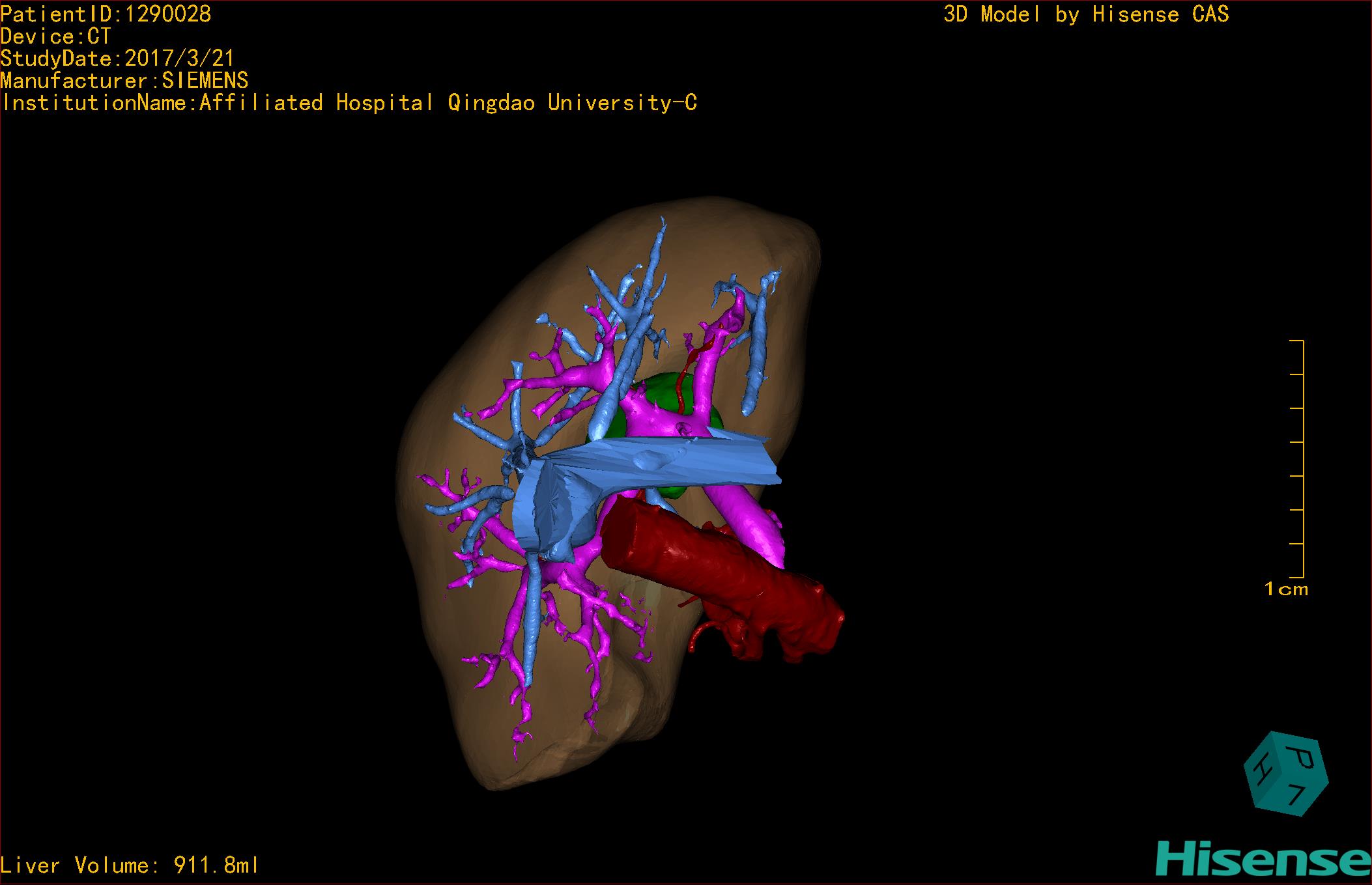Click the 3D Model by Hisense CAS title

click(x=1085, y=14)
